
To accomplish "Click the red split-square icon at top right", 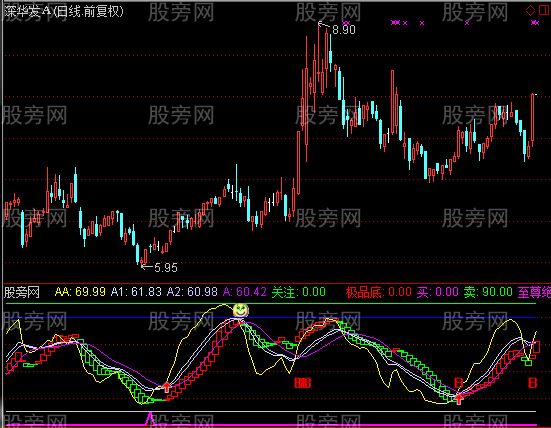I will pyautogui.click(x=544, y=10).
